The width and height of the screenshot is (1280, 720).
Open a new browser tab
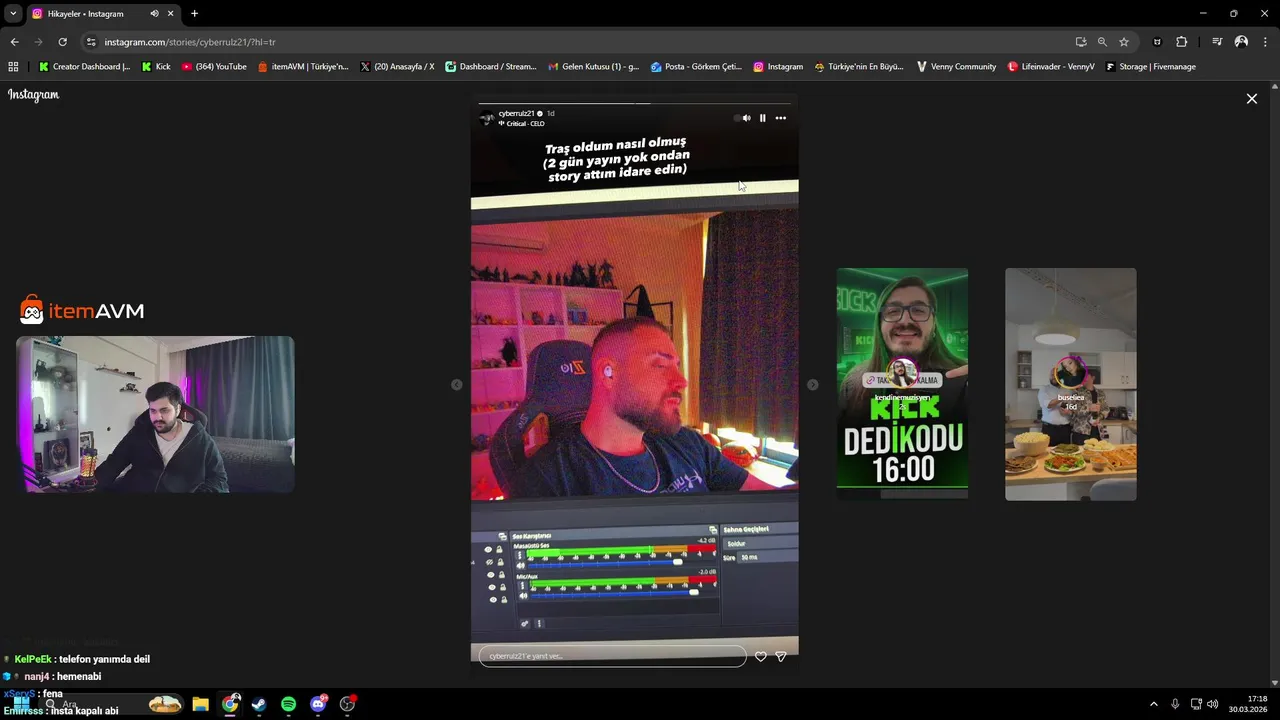pos(194,14)
